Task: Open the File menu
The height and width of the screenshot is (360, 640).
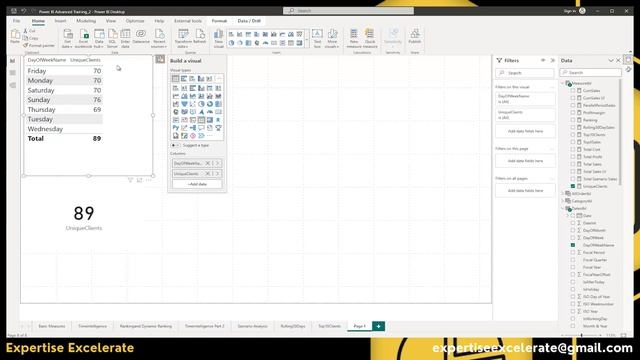Action: click(16, 21)
